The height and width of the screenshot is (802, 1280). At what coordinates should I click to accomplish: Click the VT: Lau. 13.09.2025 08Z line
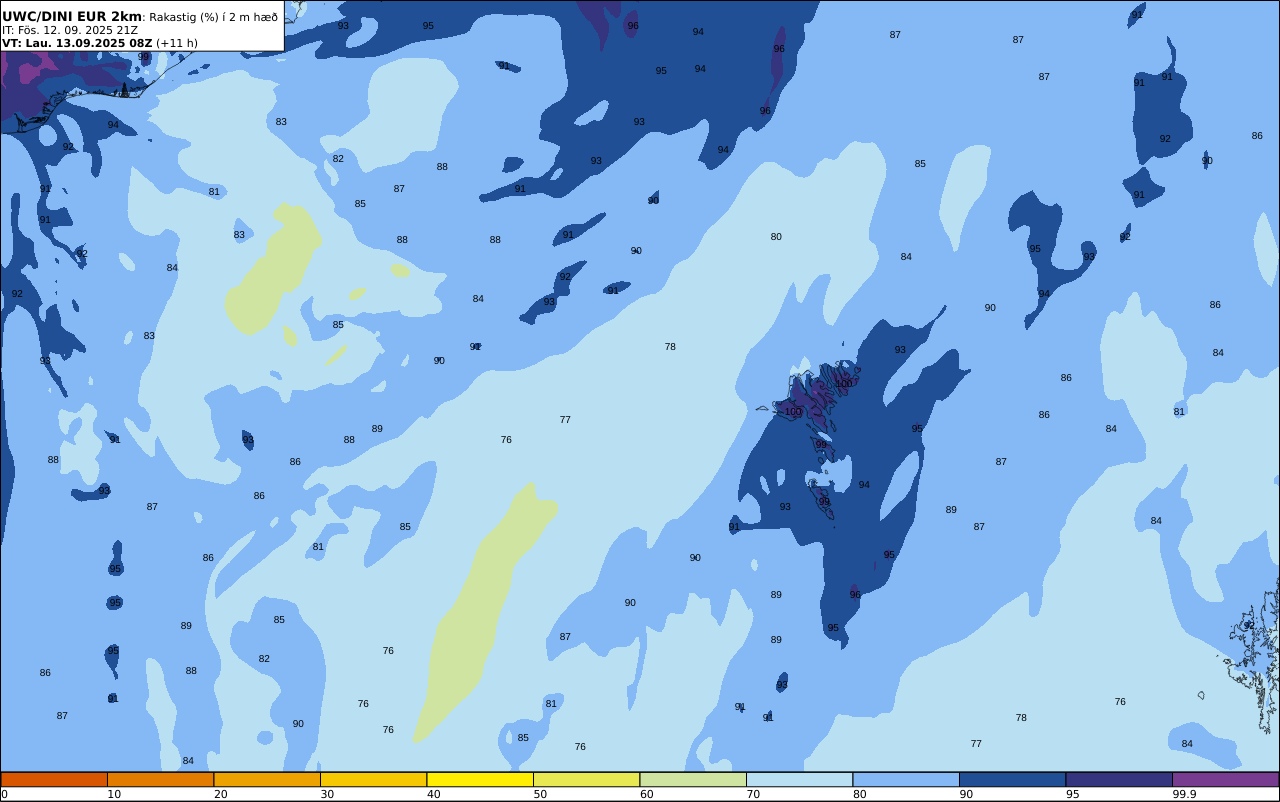point(77,43)
